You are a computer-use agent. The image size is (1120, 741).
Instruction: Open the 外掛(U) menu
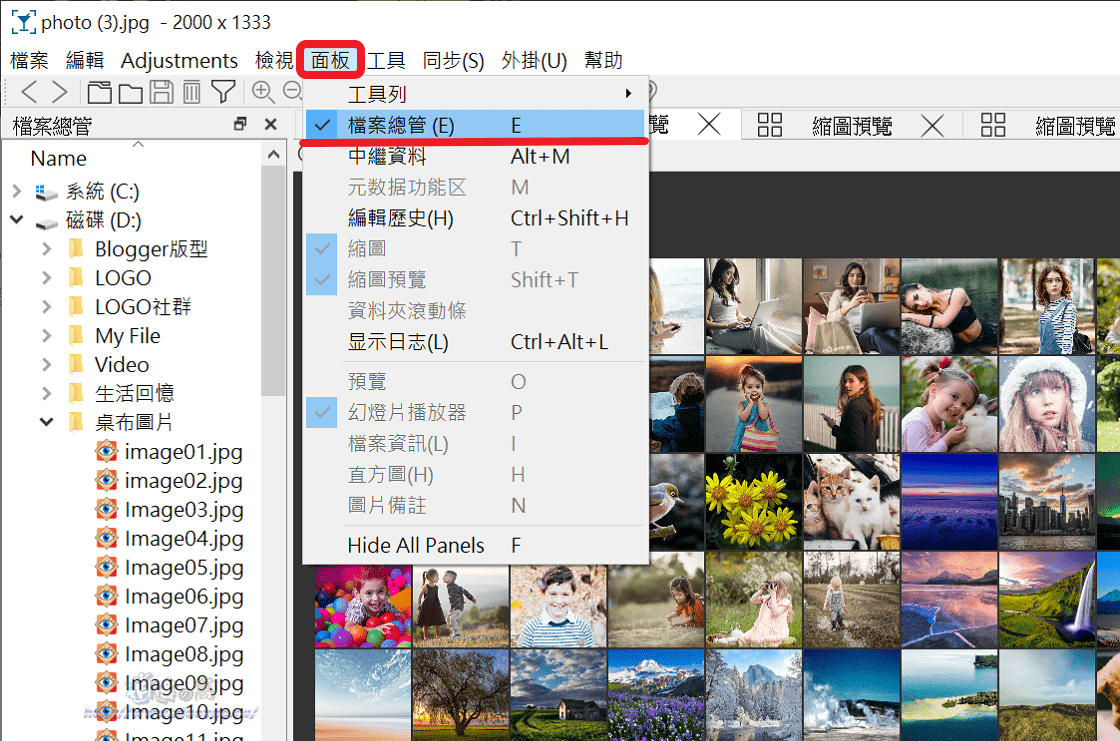click(x=534, y=60)
